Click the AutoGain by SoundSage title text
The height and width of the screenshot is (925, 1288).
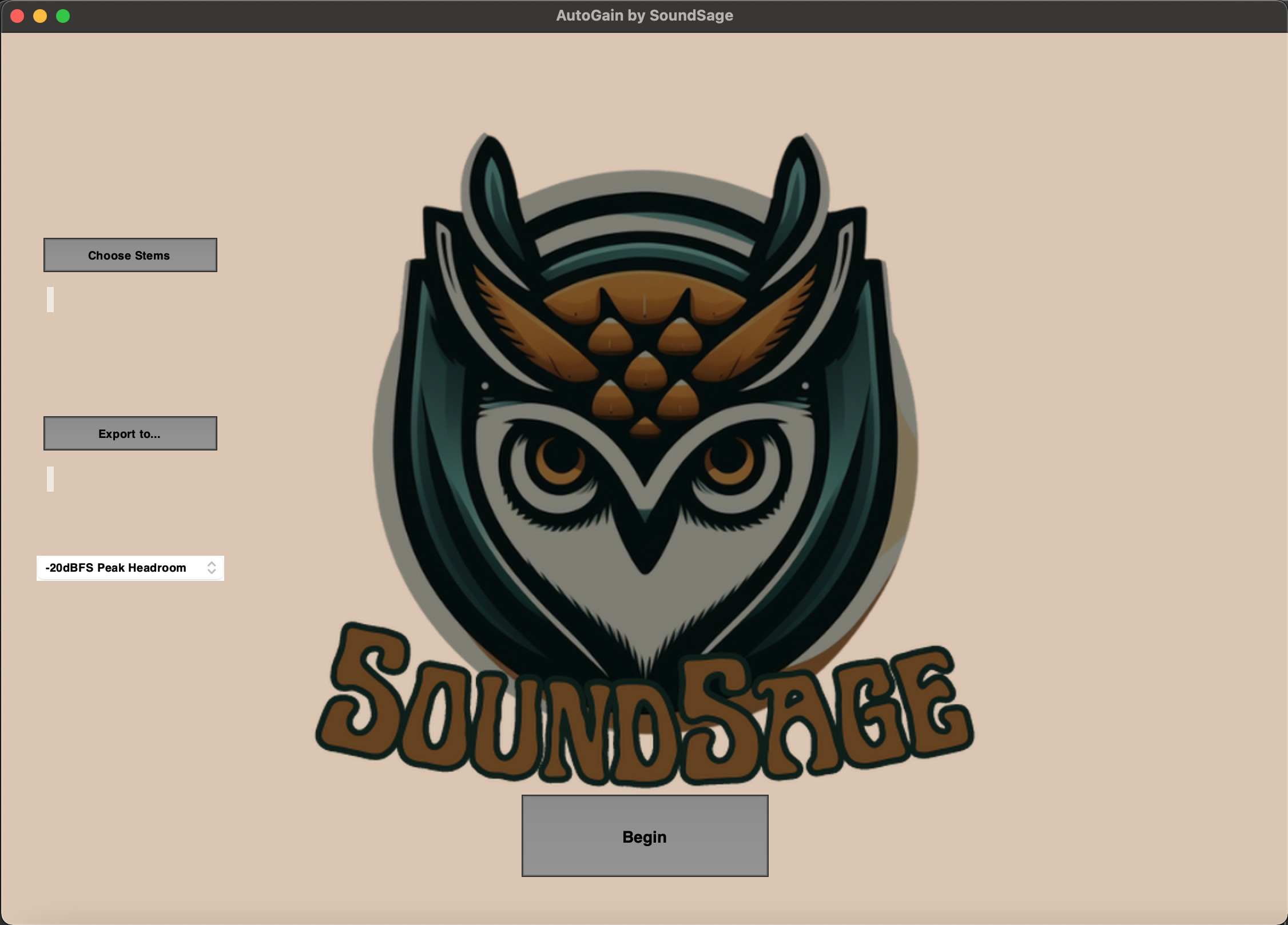(645, 15)
